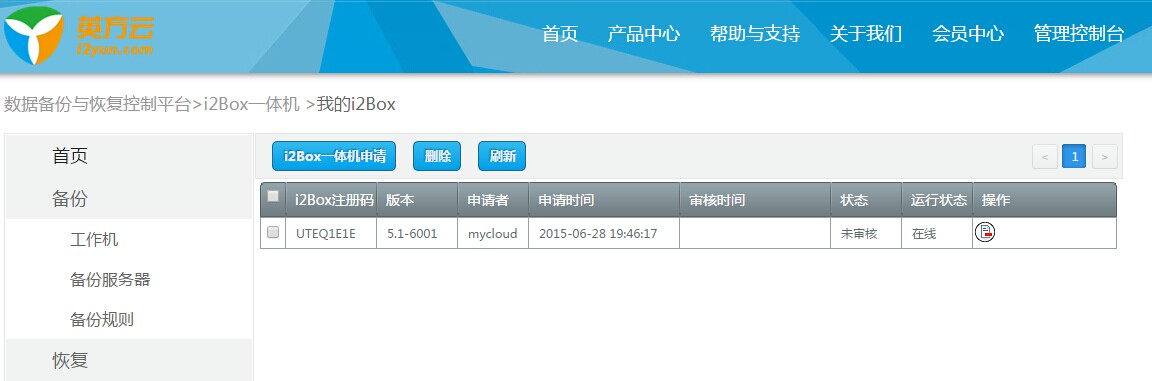Select the UTEQ1E1E row checkbox
1152x381 pixels.
273,232
